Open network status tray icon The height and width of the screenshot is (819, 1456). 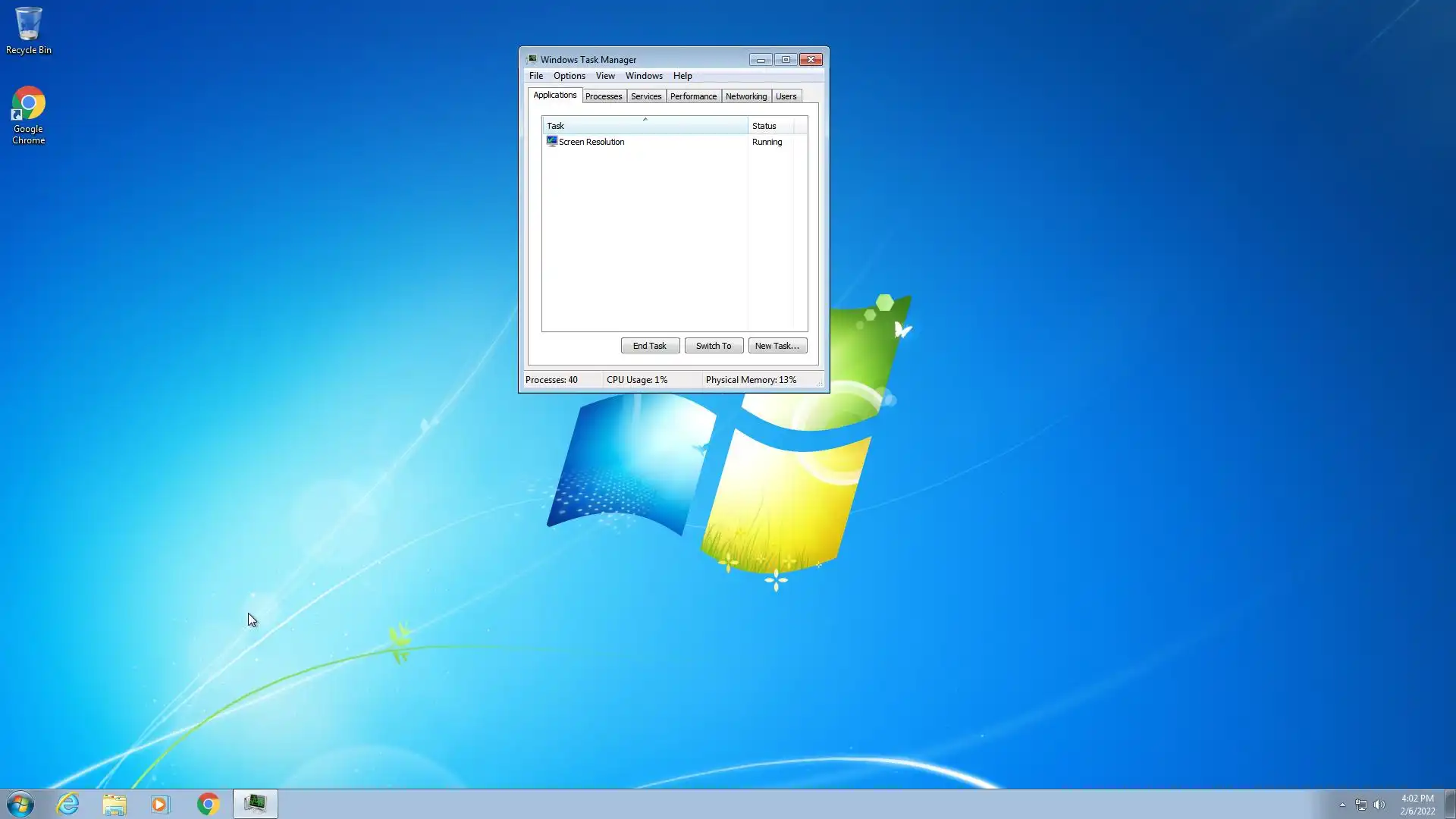(x=1361, y=805)
